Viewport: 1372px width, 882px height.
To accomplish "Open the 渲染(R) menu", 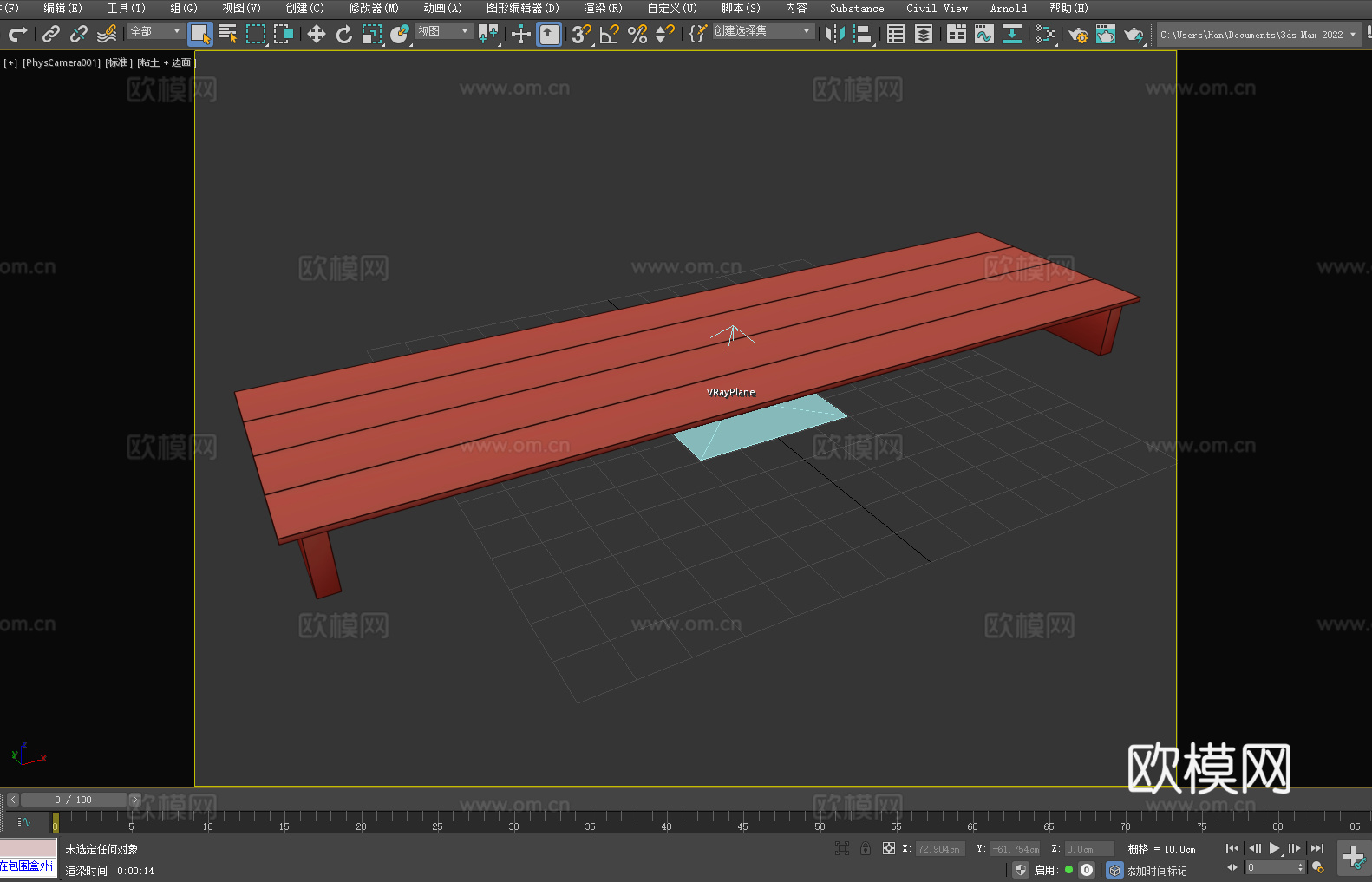I will (x=603, y=8).
